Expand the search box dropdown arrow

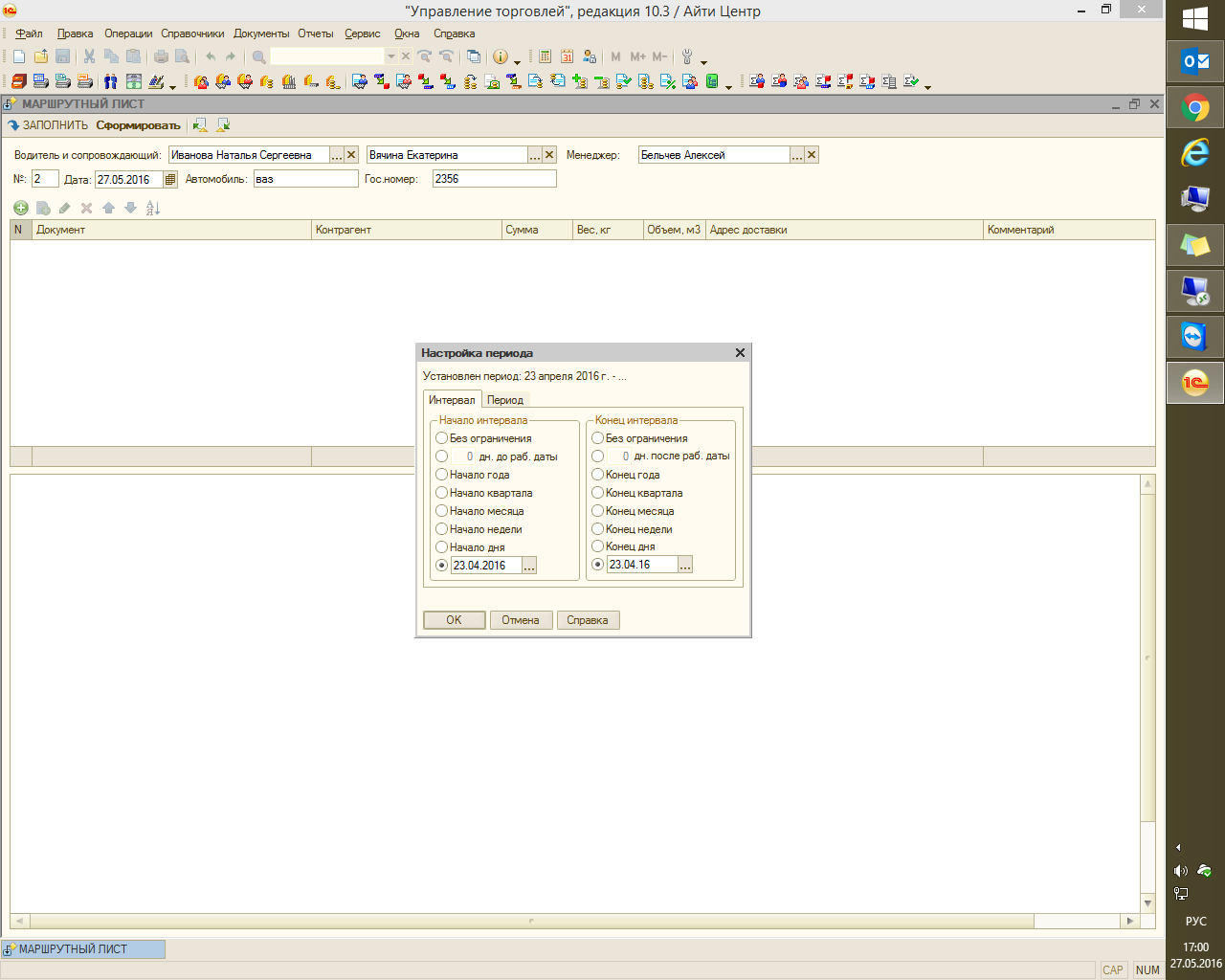coord(390,56)
